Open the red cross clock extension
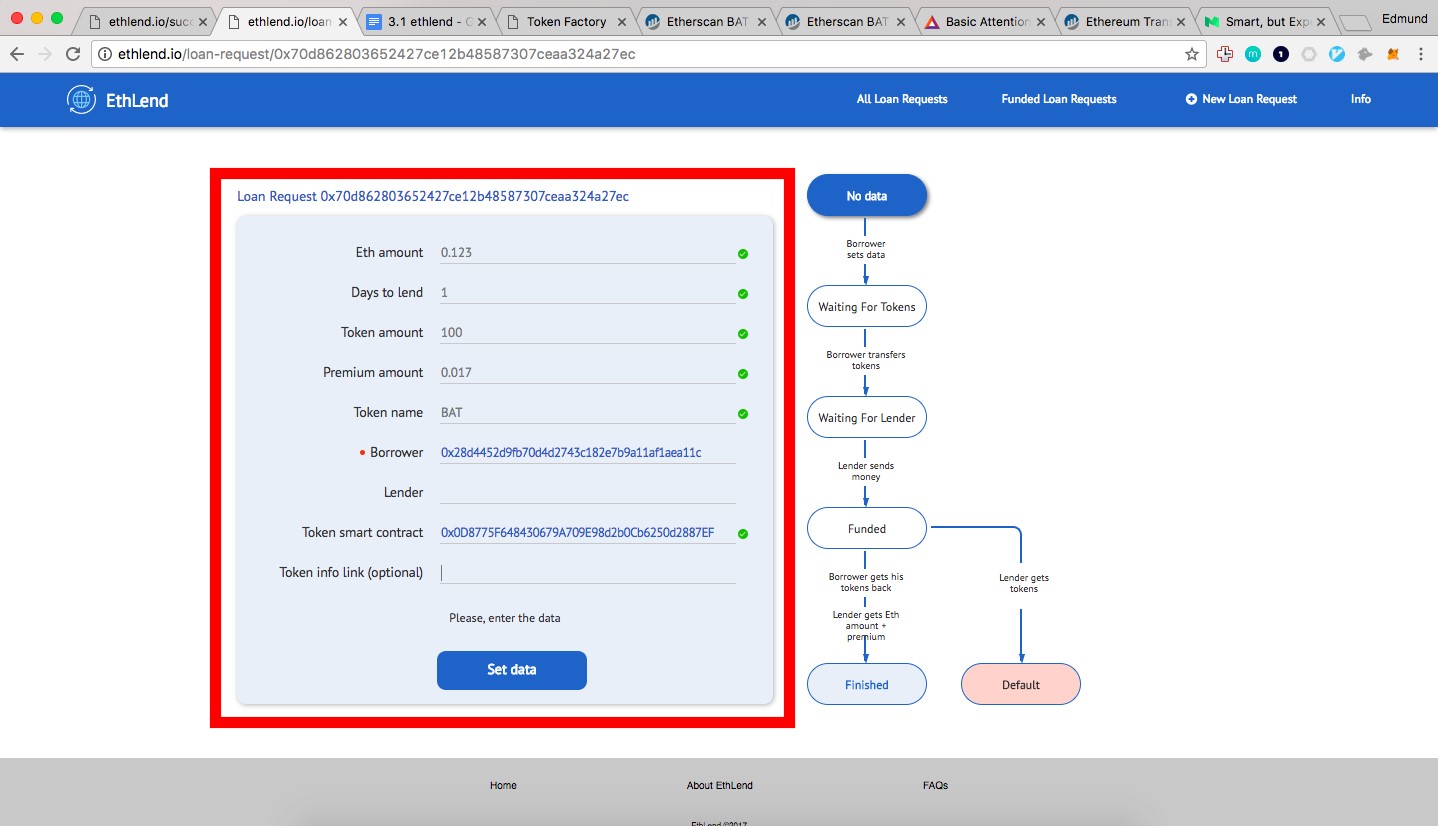1438x826 pixels. (1225, 55)
